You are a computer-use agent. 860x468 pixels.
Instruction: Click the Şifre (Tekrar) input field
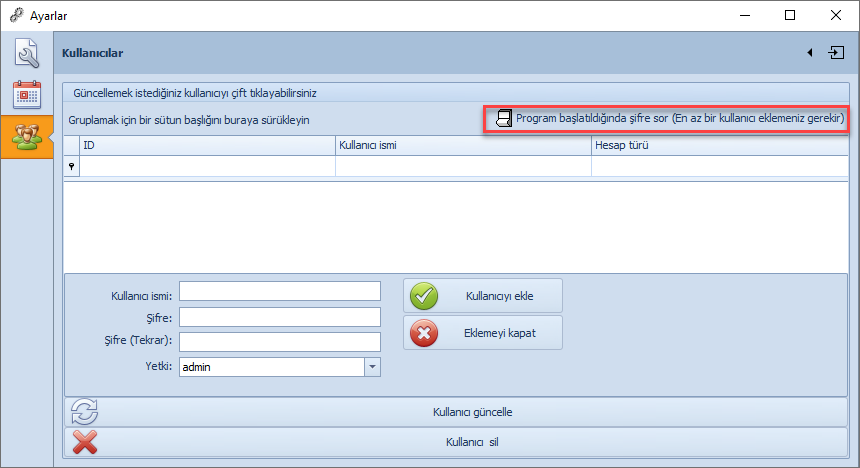click(x=280, y=342)
